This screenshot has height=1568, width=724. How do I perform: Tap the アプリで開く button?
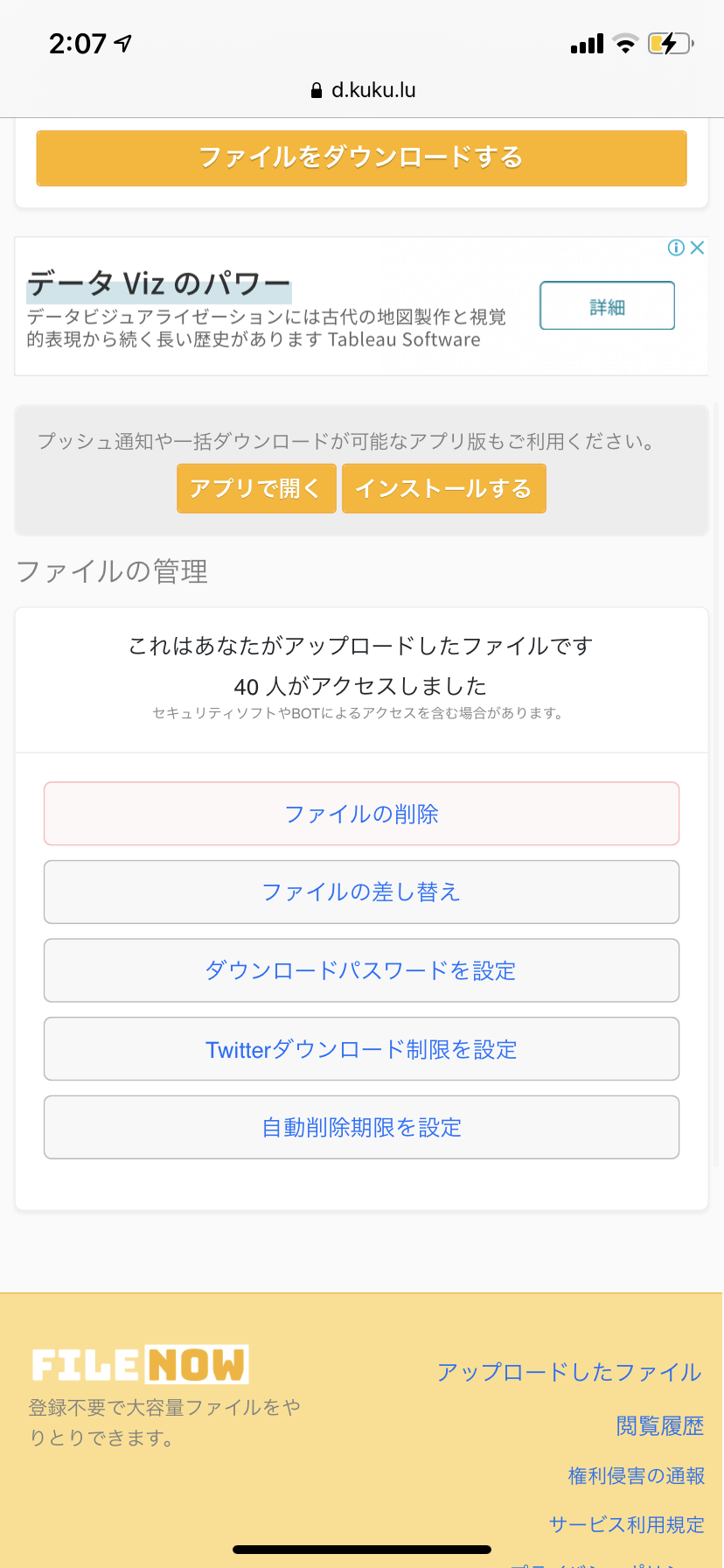tap(256, 488)
